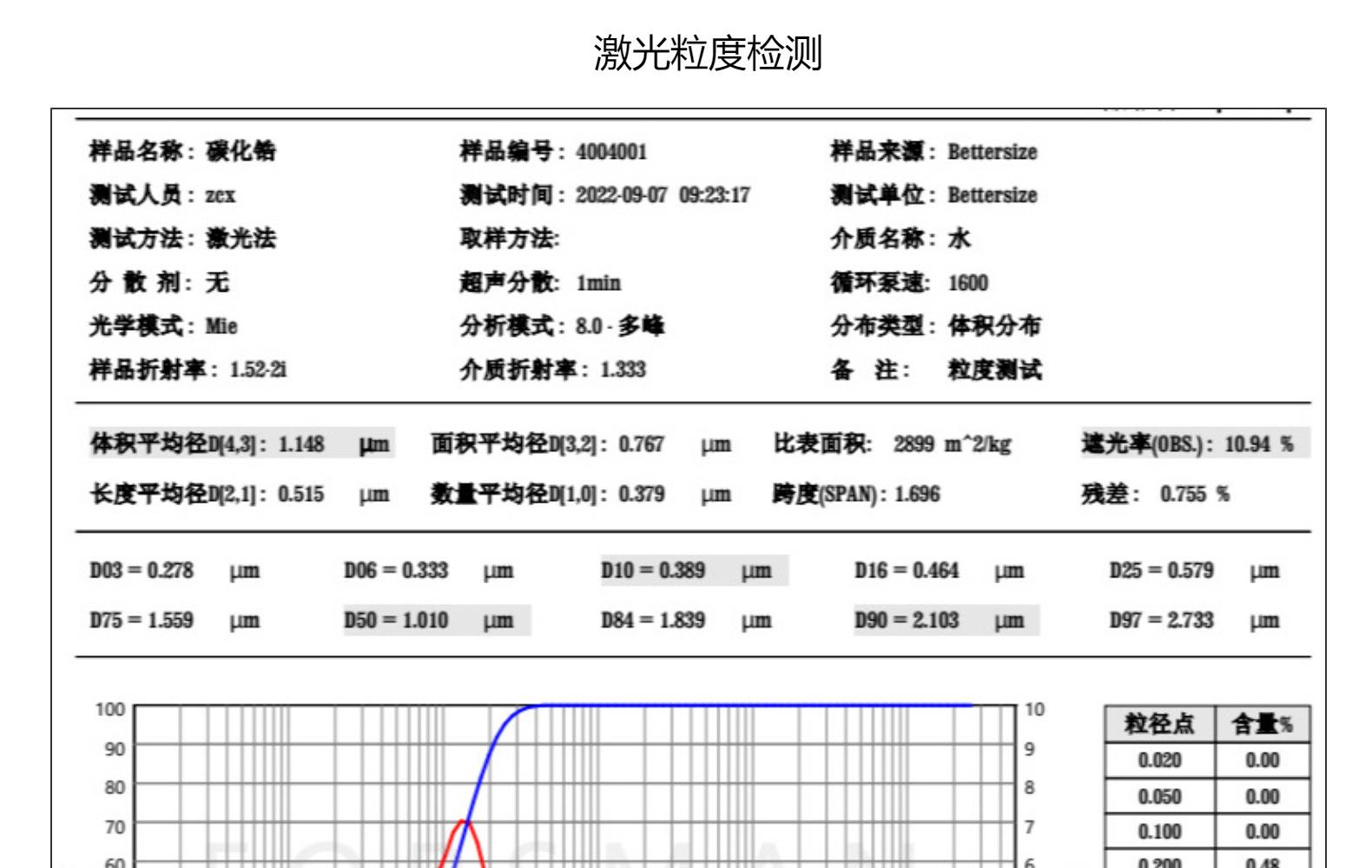Click the red distribution curve peak
The height and width of the screenshot is (868, 1372).
[x=465, y=821]
